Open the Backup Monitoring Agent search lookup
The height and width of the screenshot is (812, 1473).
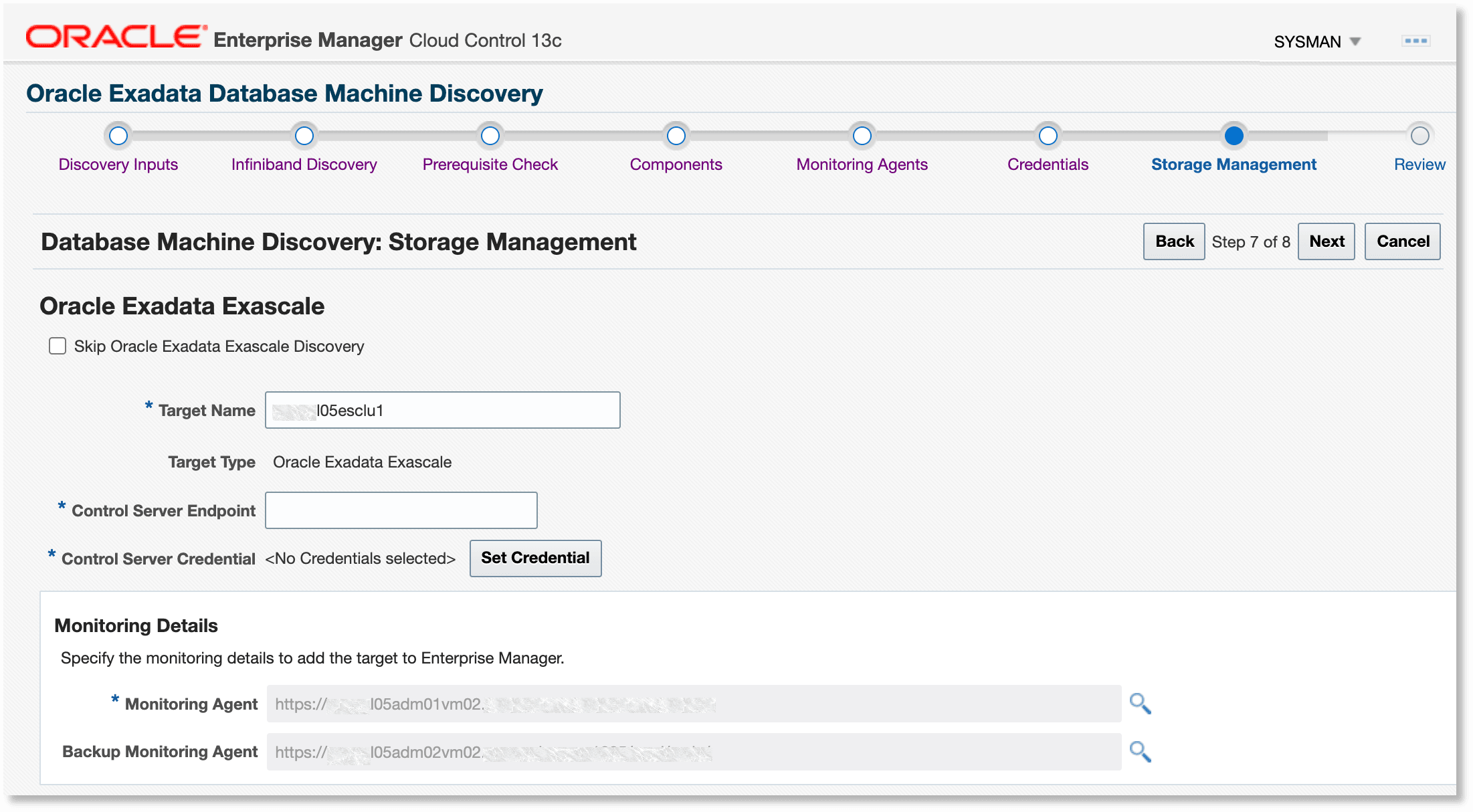[x=1141, y=752]
